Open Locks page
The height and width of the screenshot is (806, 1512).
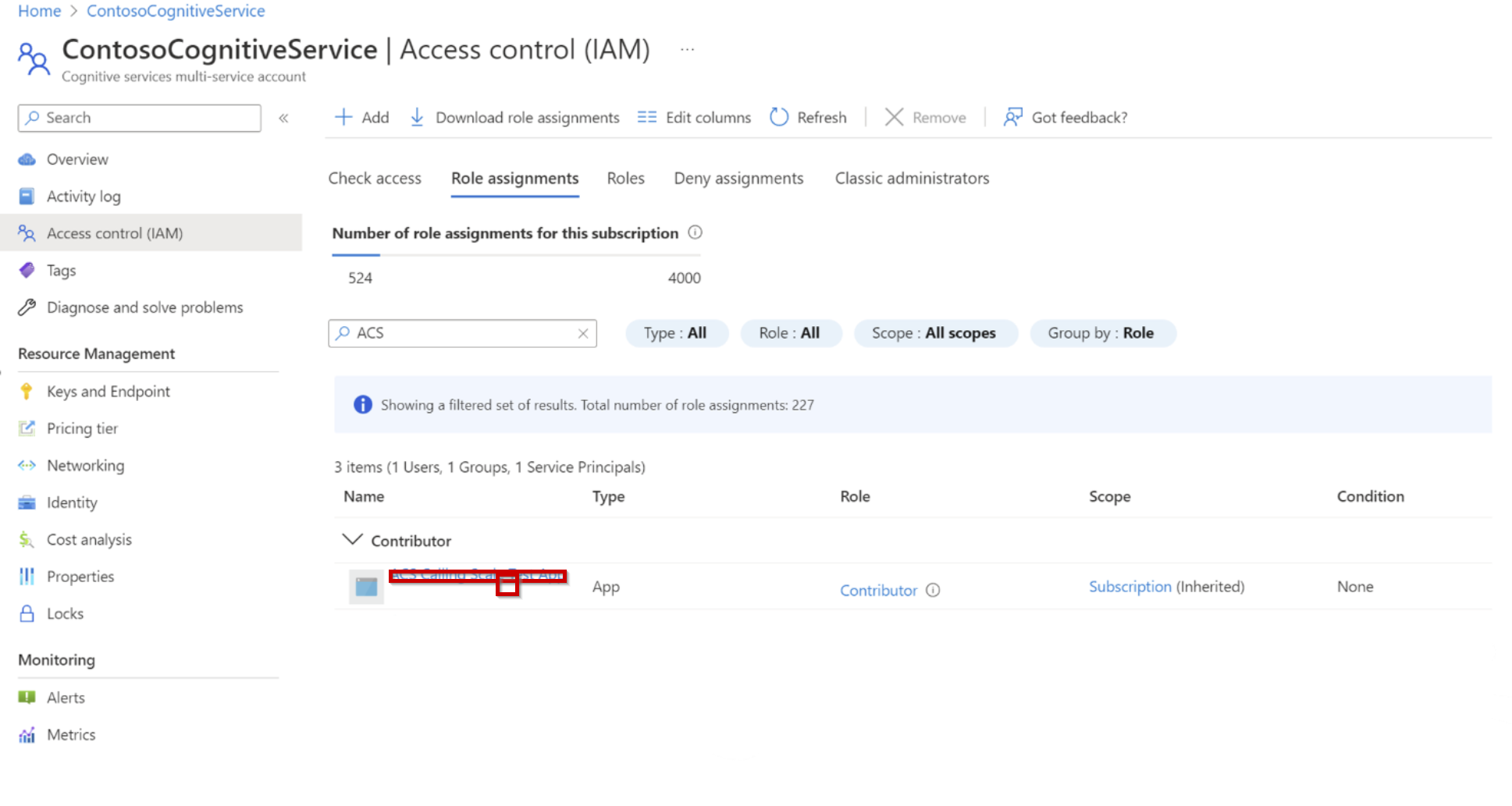tap(65, 613)
